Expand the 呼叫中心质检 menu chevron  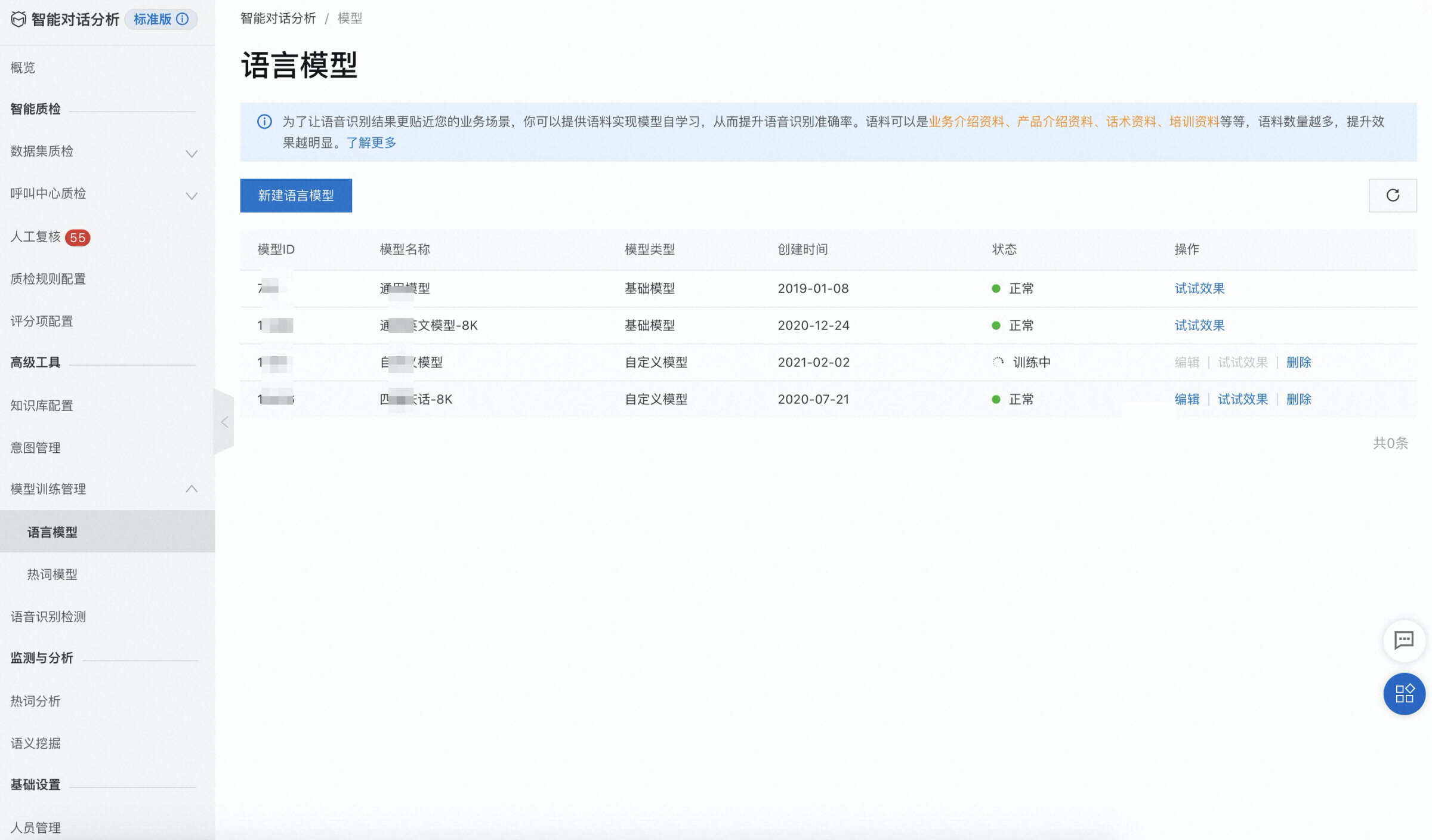(x=192, y=196)
